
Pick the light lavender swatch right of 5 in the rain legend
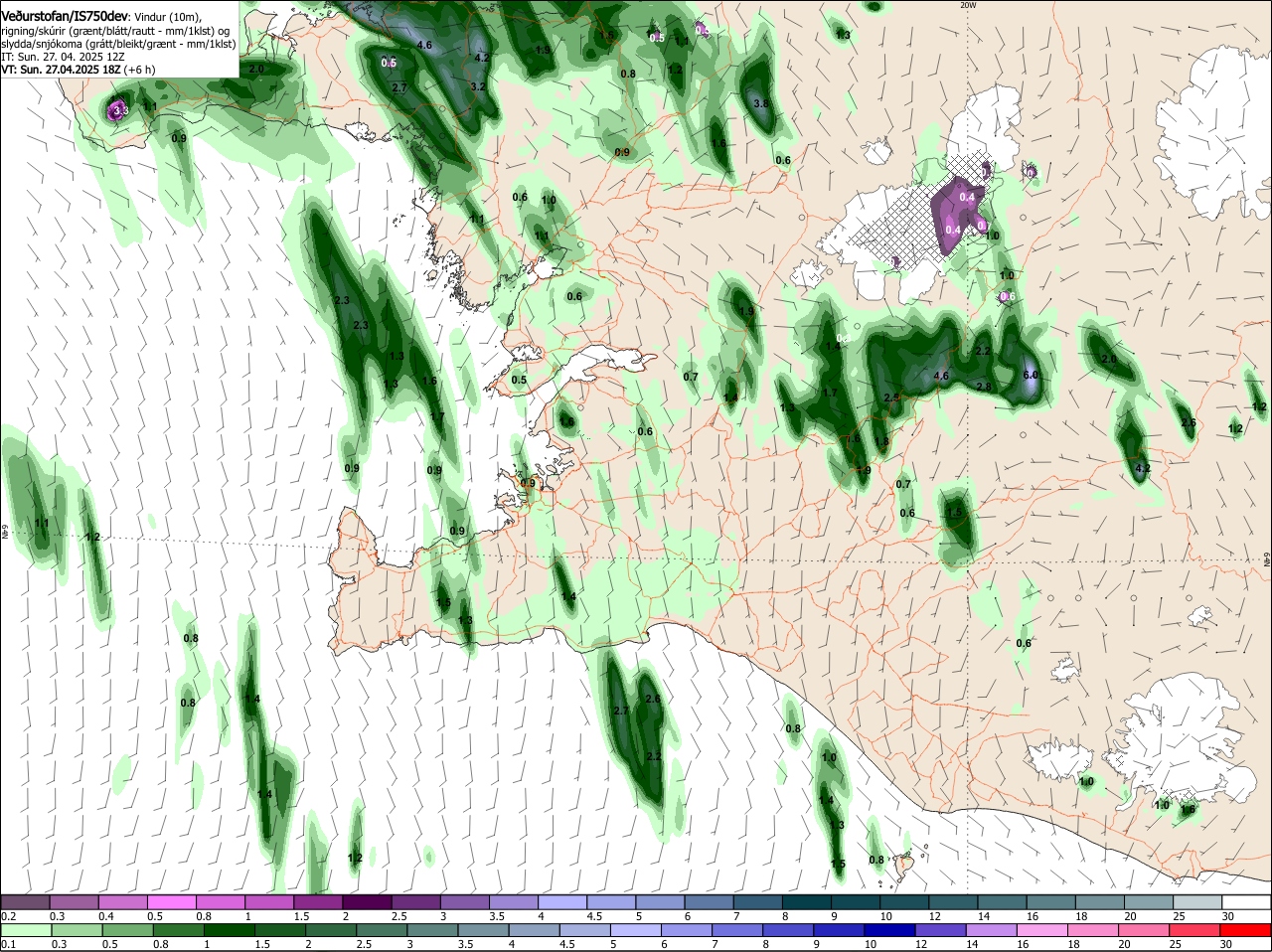point(636,930)
